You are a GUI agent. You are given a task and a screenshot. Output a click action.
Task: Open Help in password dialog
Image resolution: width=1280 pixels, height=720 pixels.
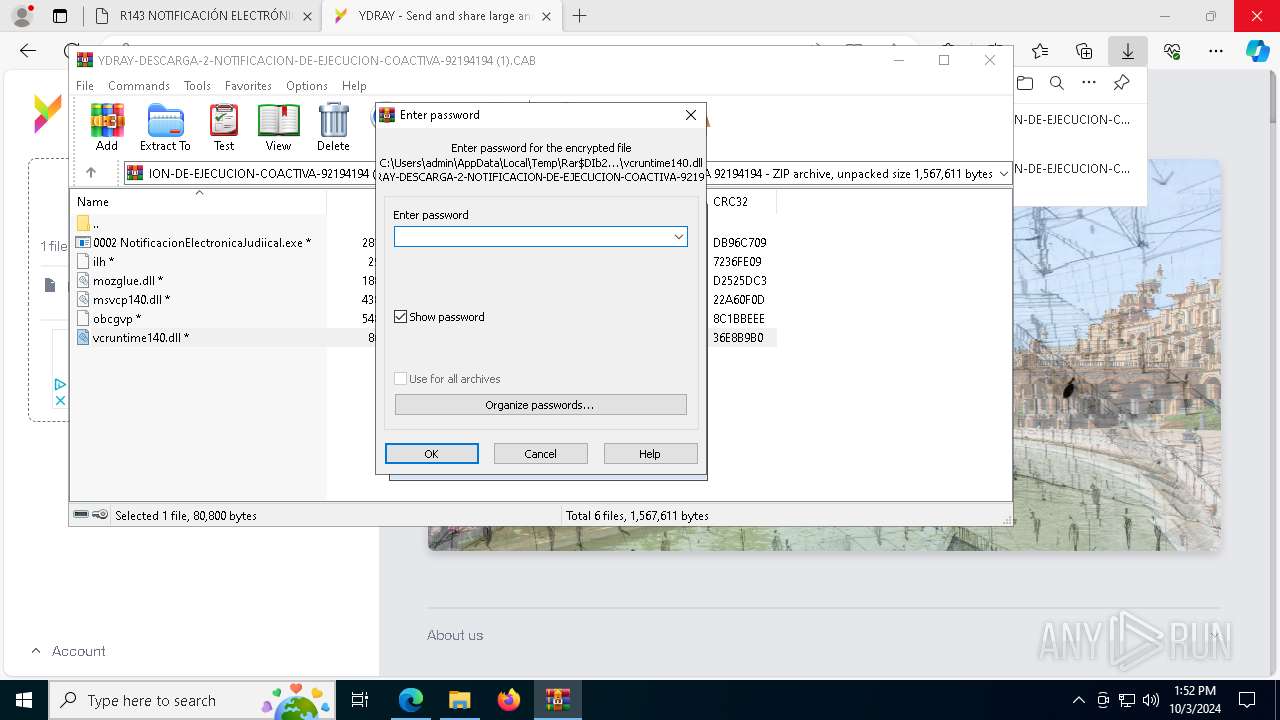coord(650,454)
